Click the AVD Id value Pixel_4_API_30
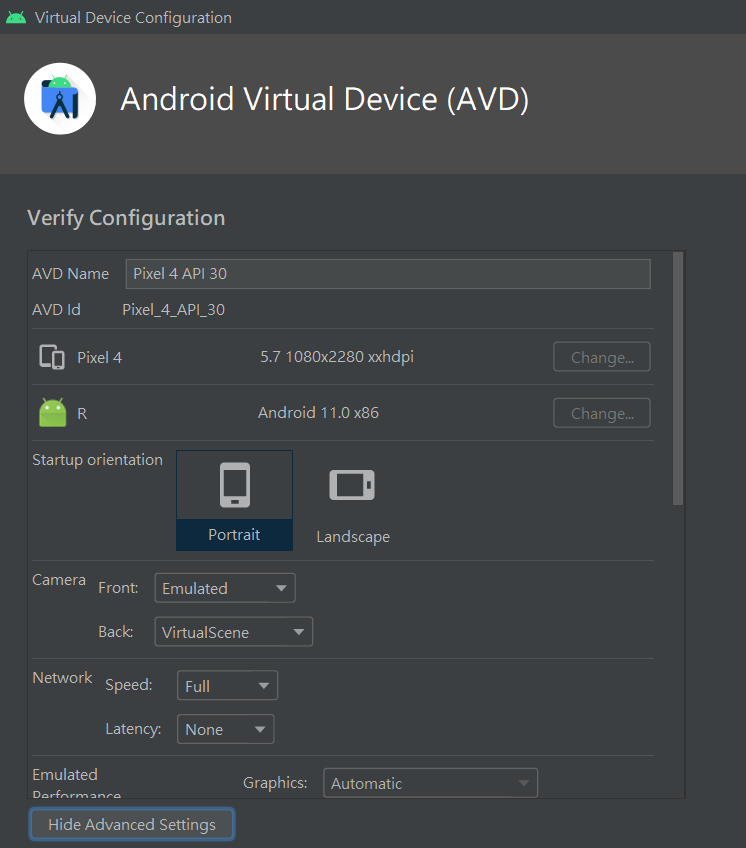Image resolution: width=746 pixels, height=848 pixels. [x=174, y=309]
